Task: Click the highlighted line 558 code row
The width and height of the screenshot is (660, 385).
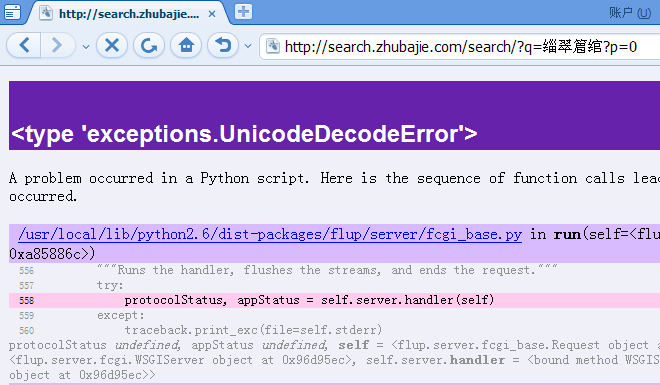Action: click(x=334, y=300)
